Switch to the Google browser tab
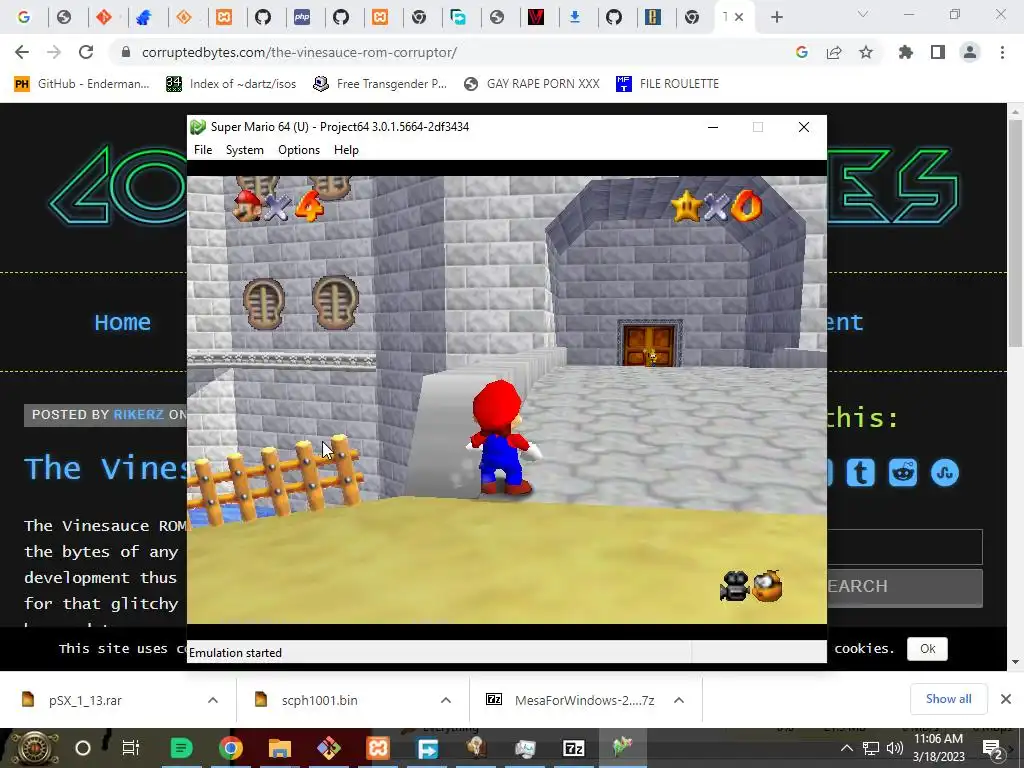The height and width of the screenshot is (768, 1024). coord(24,17)
